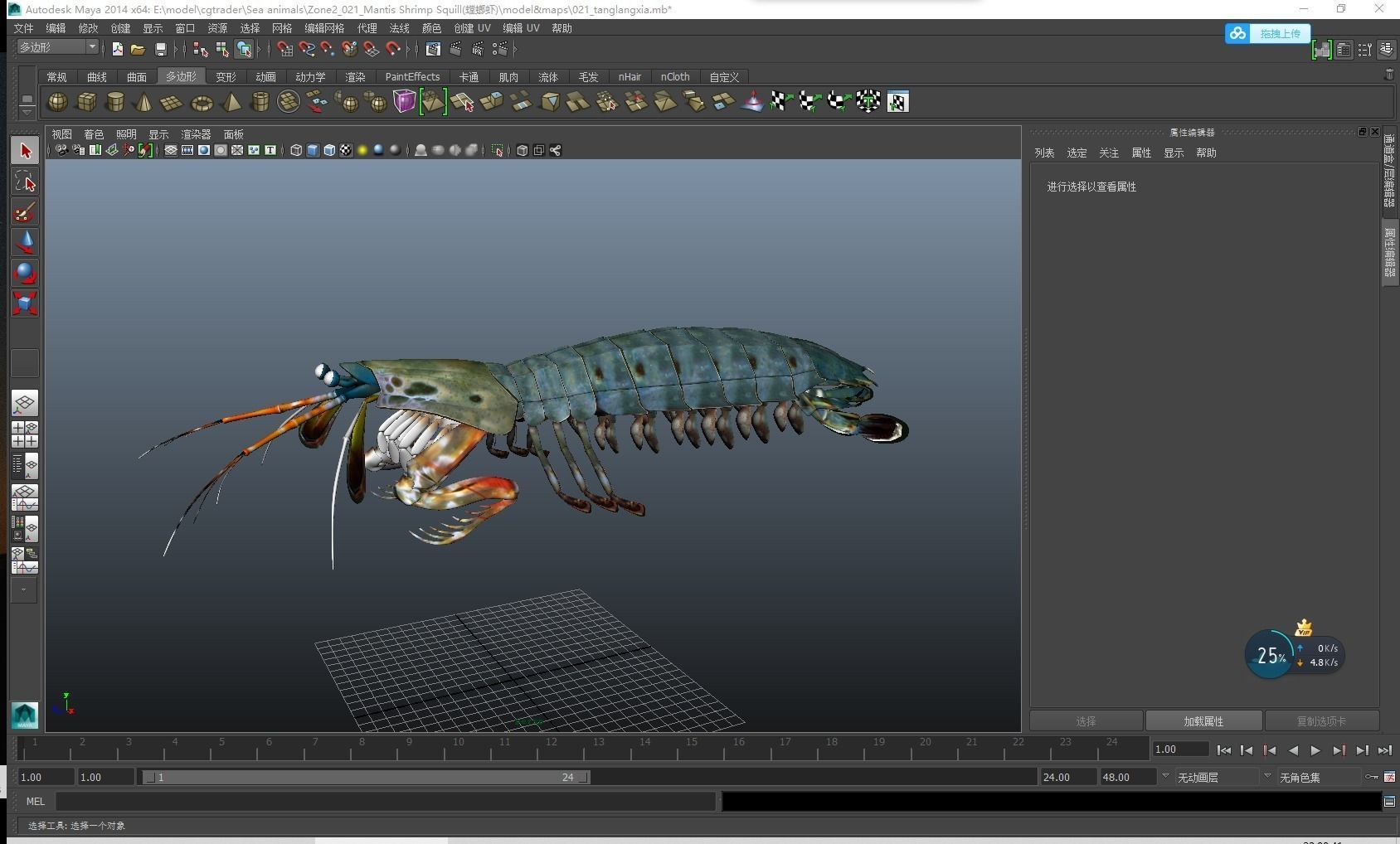This screenshot has width=1400, height=844.
Task: Toggle smooth shade all in viewport
Action: point(313,150)
